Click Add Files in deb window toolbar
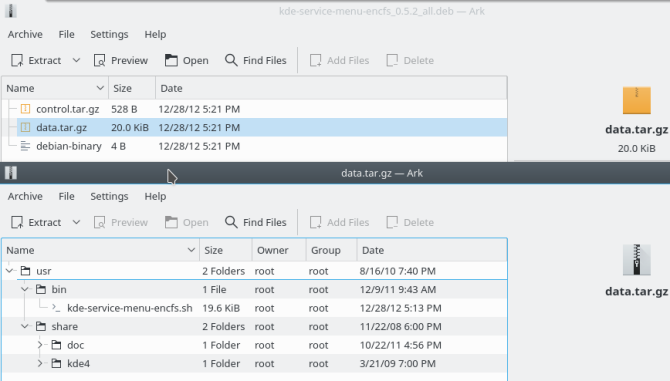The height and width of the screenshot is (381, 670). tap(340, 61)
